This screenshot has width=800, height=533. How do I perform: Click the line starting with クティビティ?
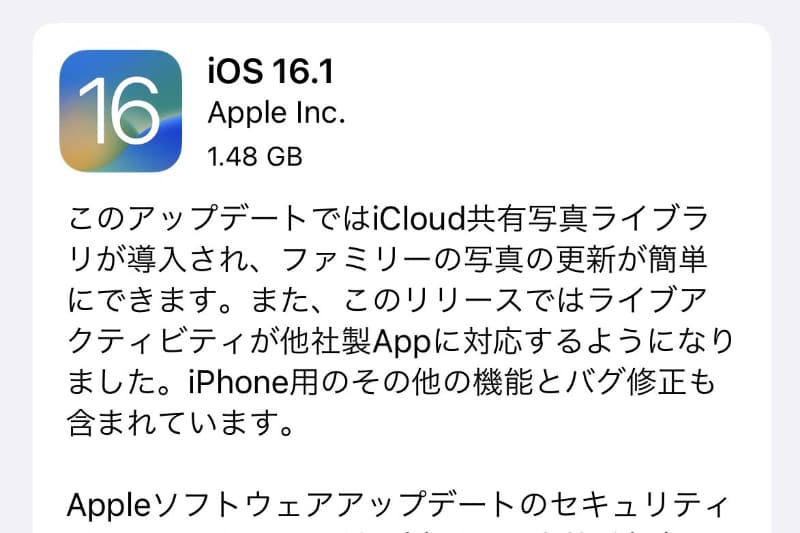point(401,341)
